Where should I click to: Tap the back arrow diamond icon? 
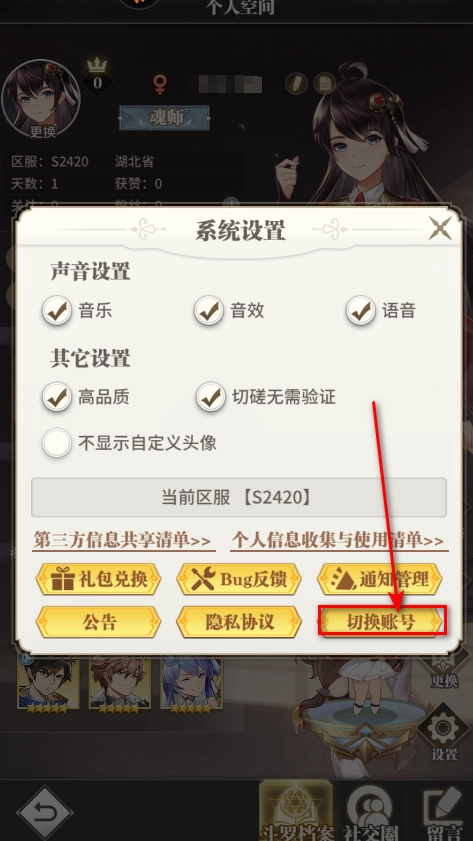point(45,814)
